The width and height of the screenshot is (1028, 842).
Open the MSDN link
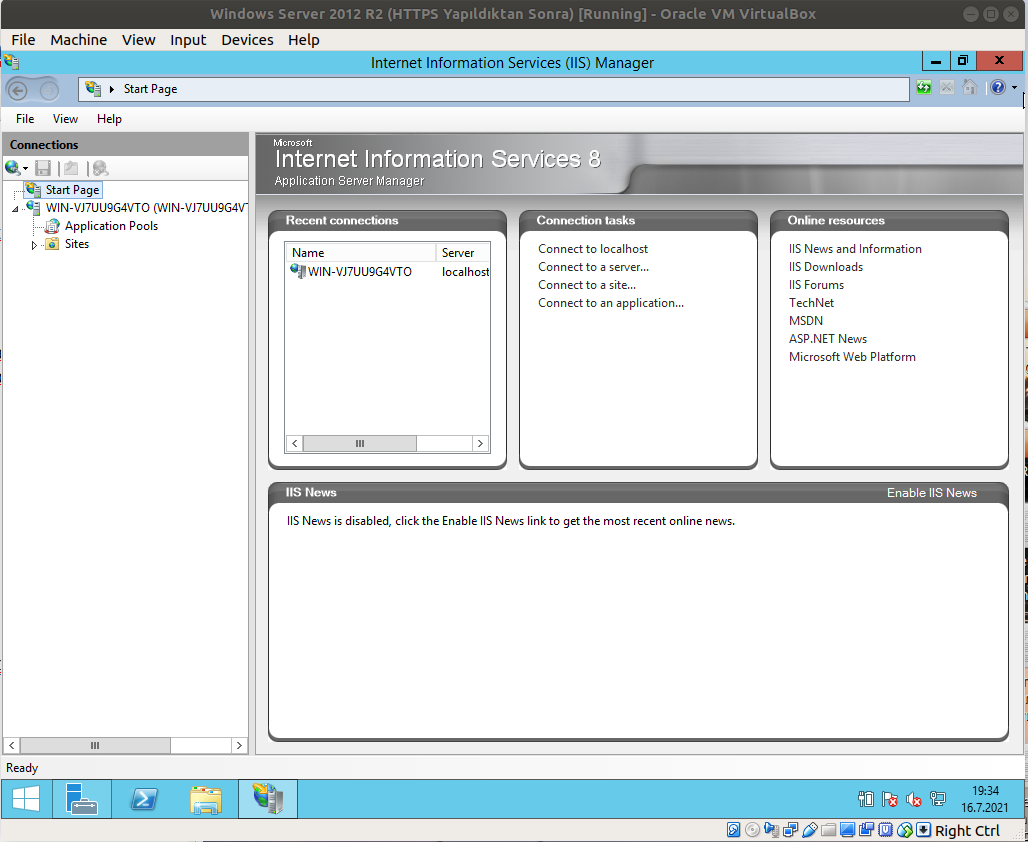(806, 321)
